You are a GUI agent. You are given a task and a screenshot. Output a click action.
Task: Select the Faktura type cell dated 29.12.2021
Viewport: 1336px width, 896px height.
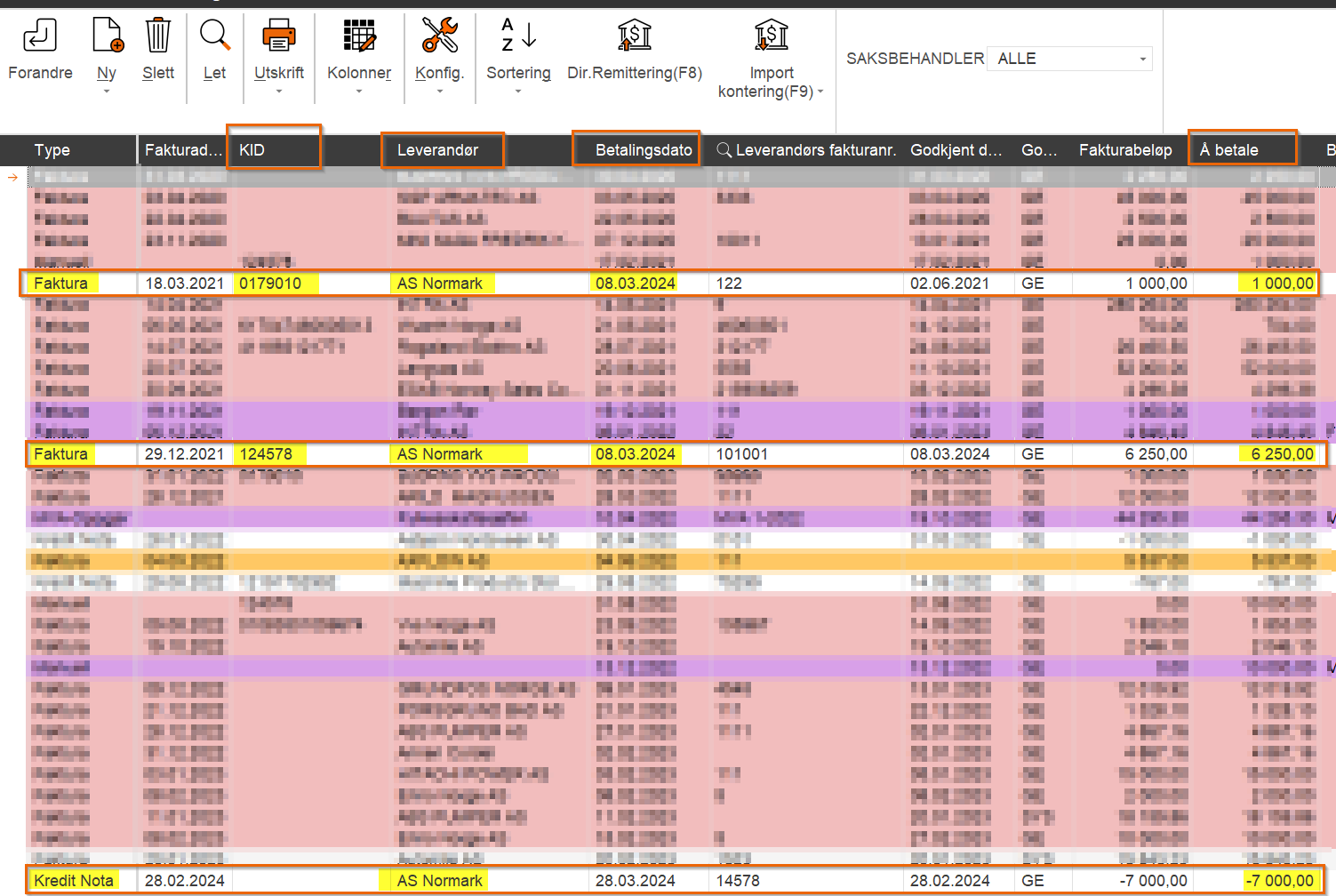click(x=61, y=454)
